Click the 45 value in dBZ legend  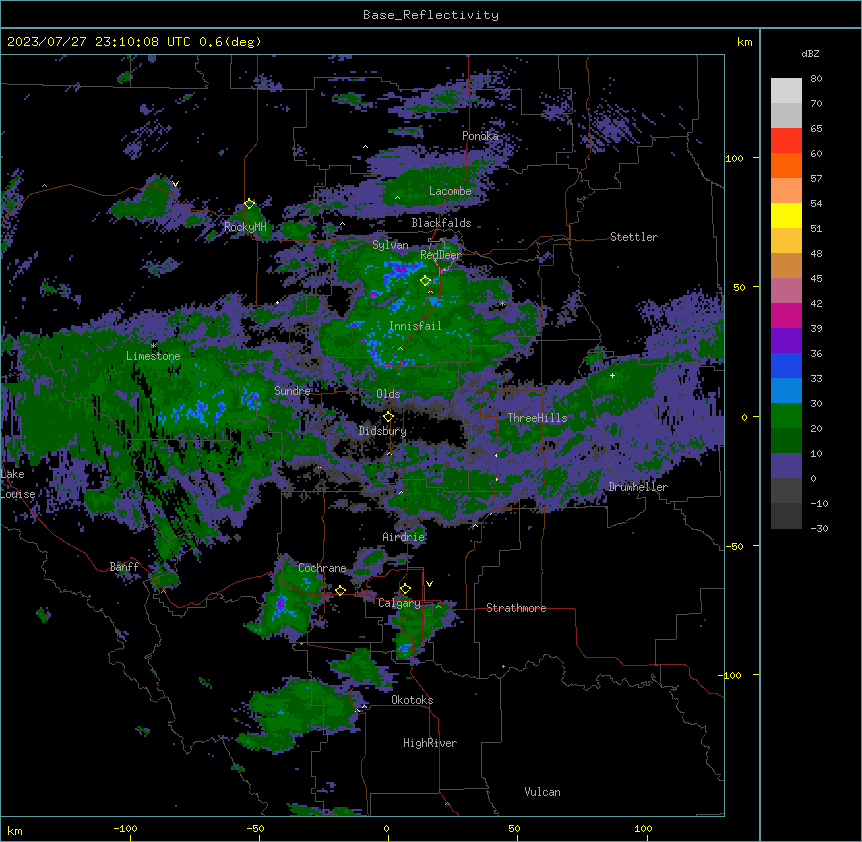(816, 279)
